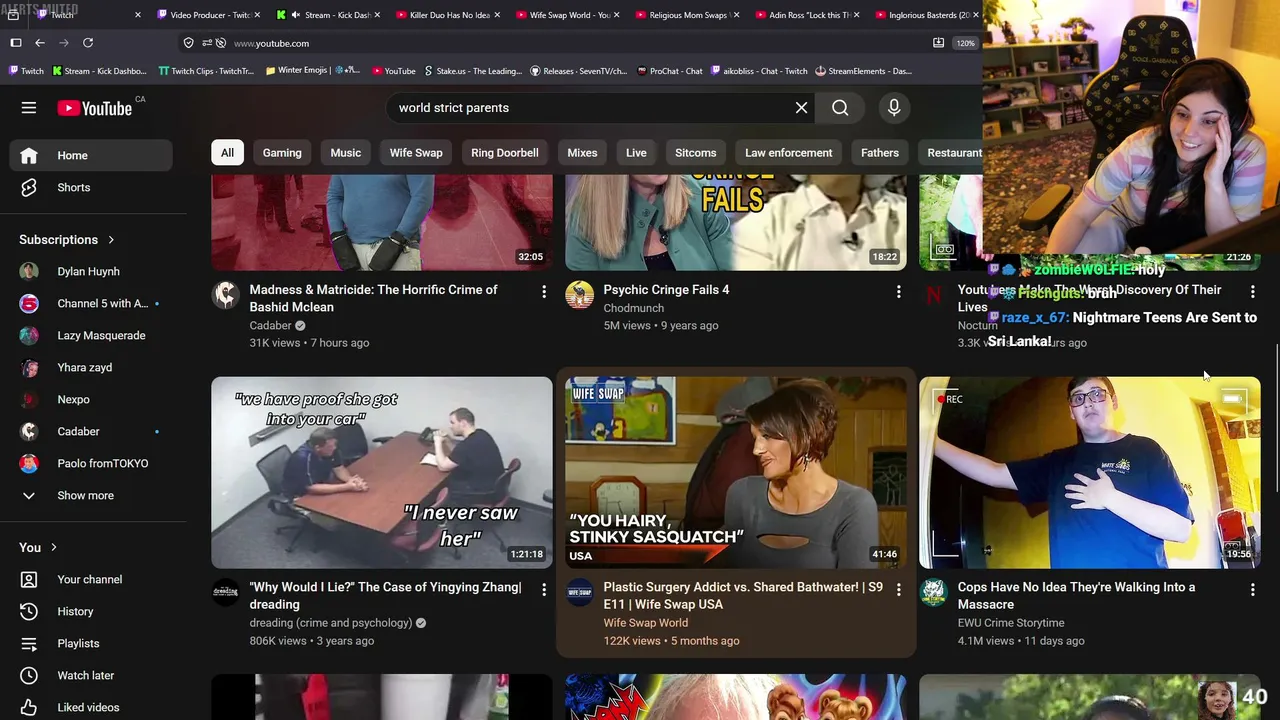
Task: Select the Wife Swap filter chip
Action: [416, 153]
